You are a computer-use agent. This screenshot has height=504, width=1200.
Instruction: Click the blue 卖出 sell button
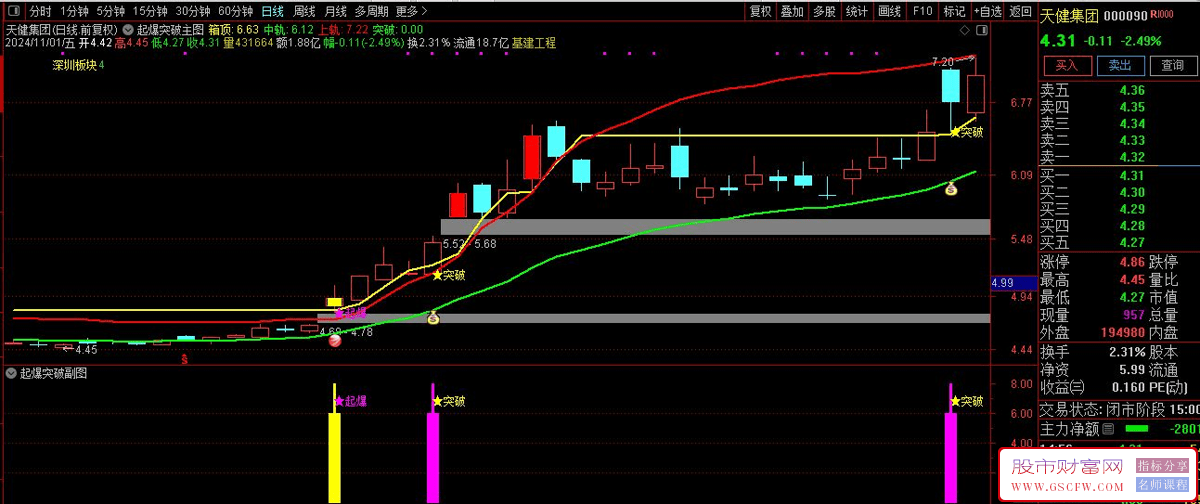click(1120, 66)
